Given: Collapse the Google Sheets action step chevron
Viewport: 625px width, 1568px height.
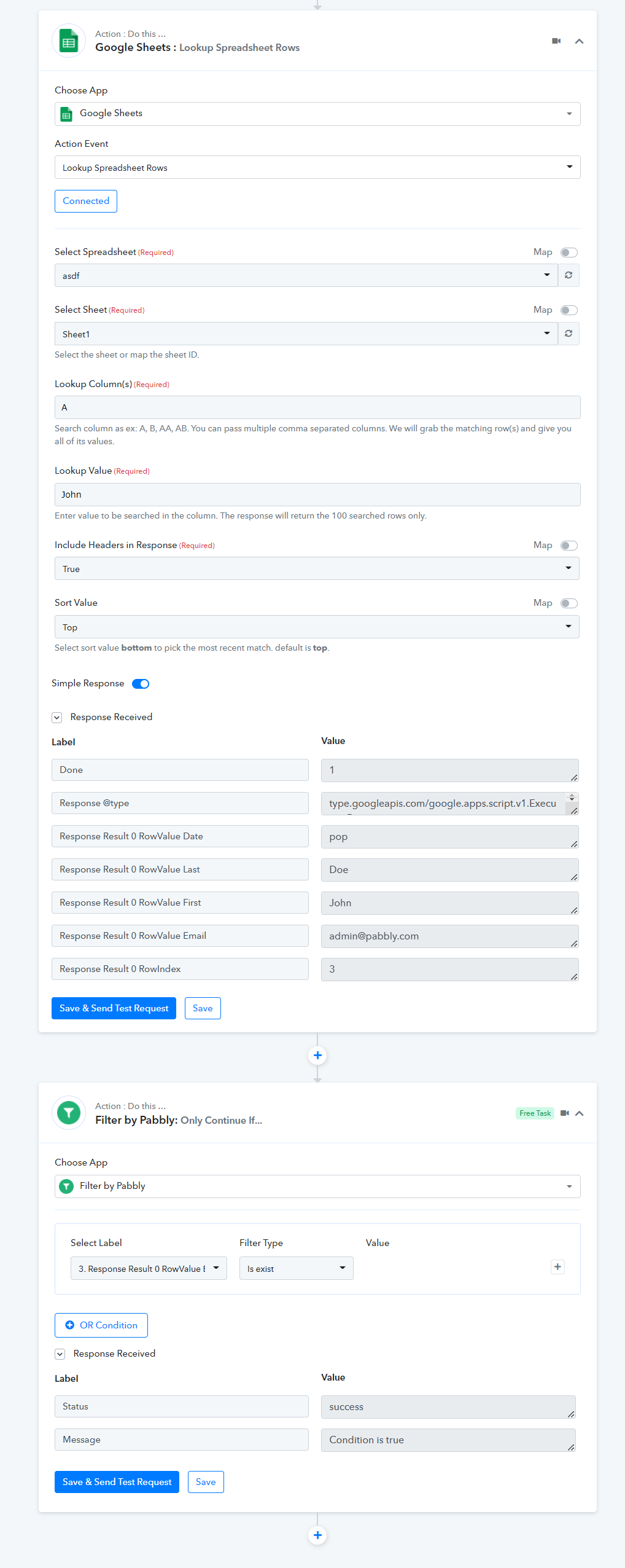Looking at the screenshot, I should pyautogui.click(x=579, y=41).
